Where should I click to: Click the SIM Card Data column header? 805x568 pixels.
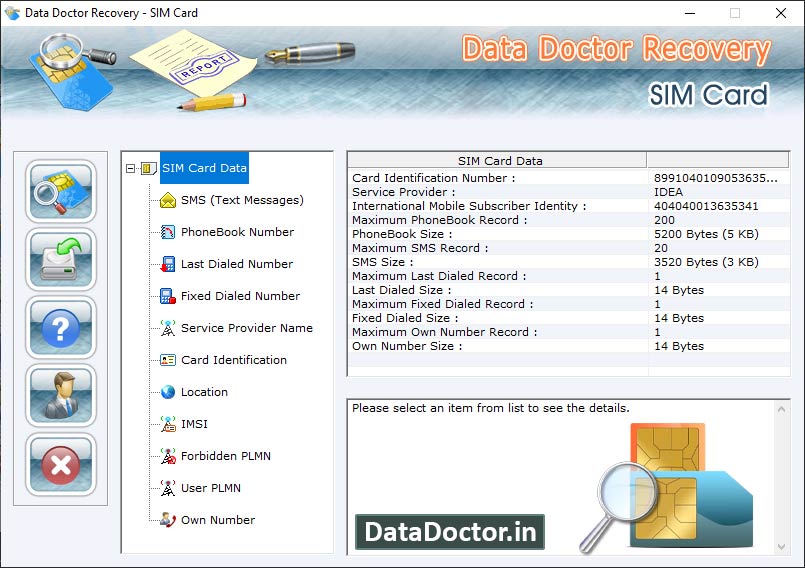tap(497, 161)
